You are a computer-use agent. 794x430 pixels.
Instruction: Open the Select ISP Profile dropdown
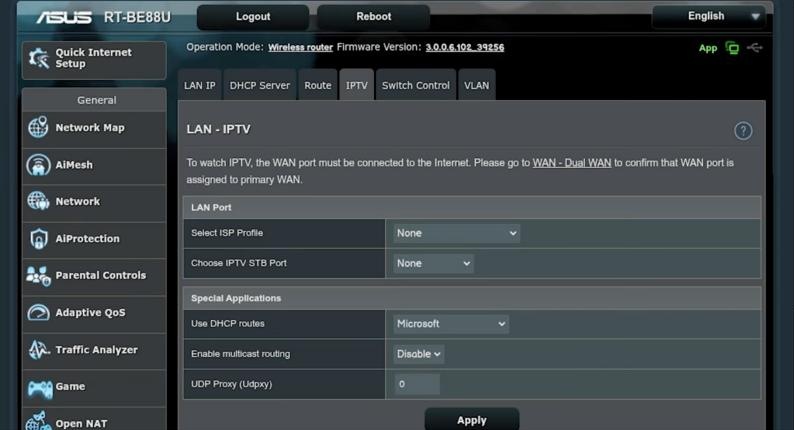456,233
